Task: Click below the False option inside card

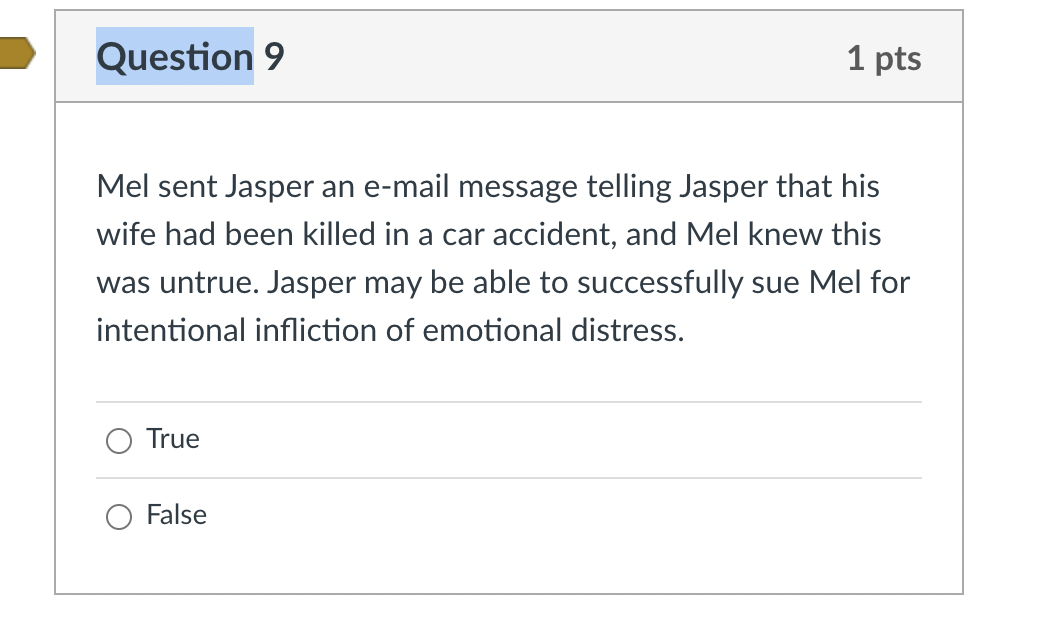Action: (500, 565)
